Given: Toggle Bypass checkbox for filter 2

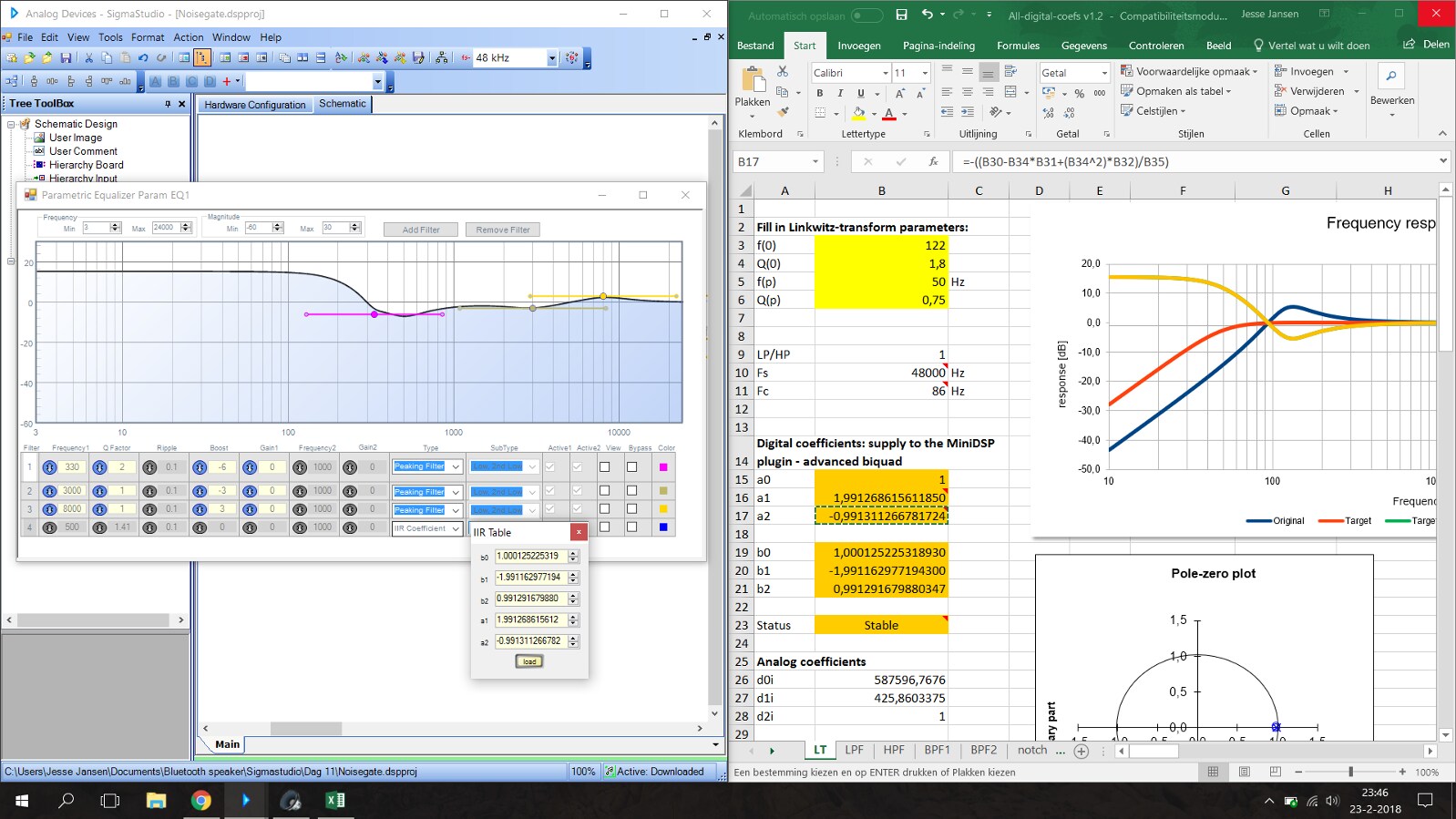Looking at the screenshot, I should (x=631, y=491).
